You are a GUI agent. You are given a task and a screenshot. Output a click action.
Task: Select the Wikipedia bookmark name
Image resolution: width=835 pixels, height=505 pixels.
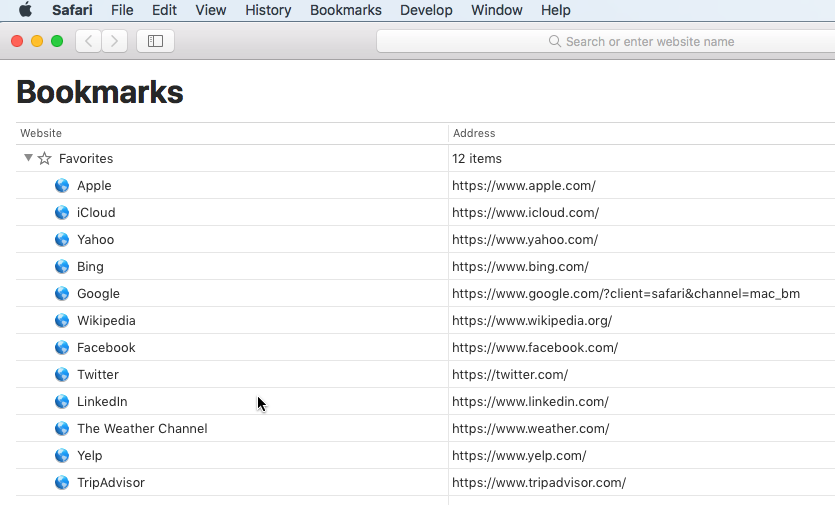(106, 321)
